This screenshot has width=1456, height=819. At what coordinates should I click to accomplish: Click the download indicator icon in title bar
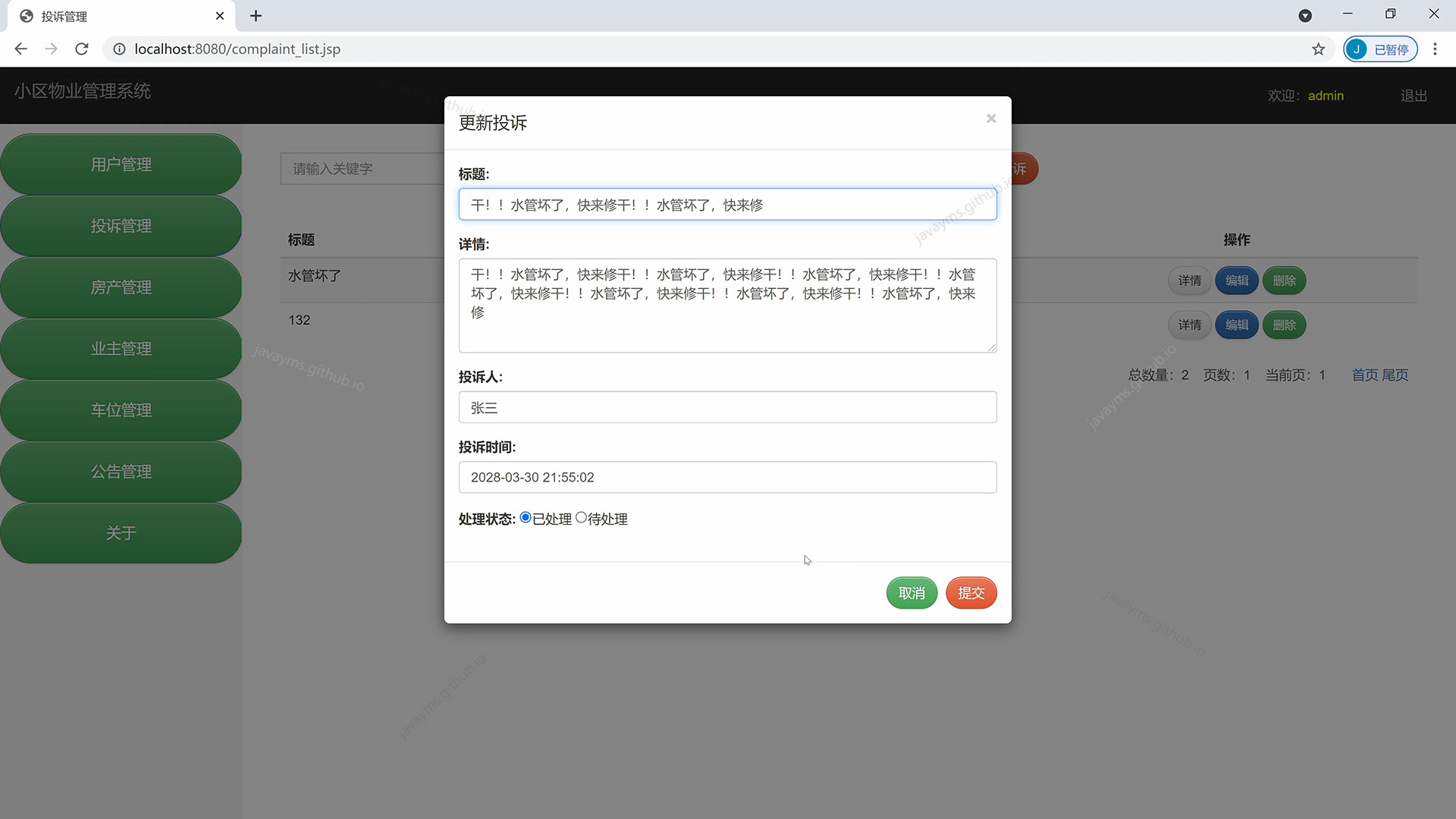point(1306,15)
